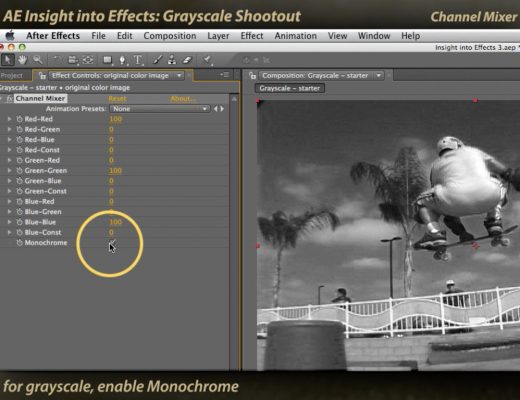Screen dimensions: 520x400
Task: Enable the Green-Const stopwatch
Action: [x=19, y=191]
